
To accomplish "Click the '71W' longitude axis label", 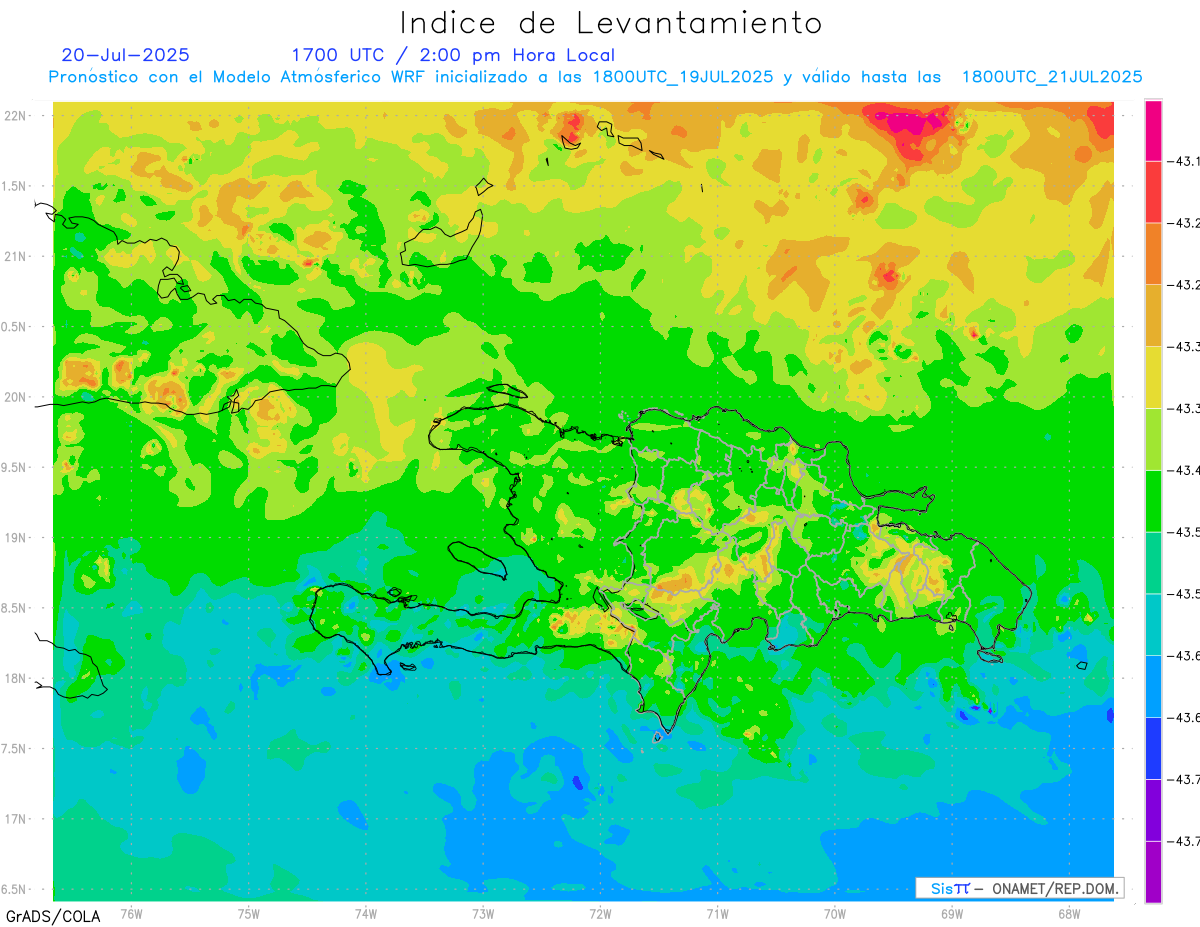I will coord(717,913).
